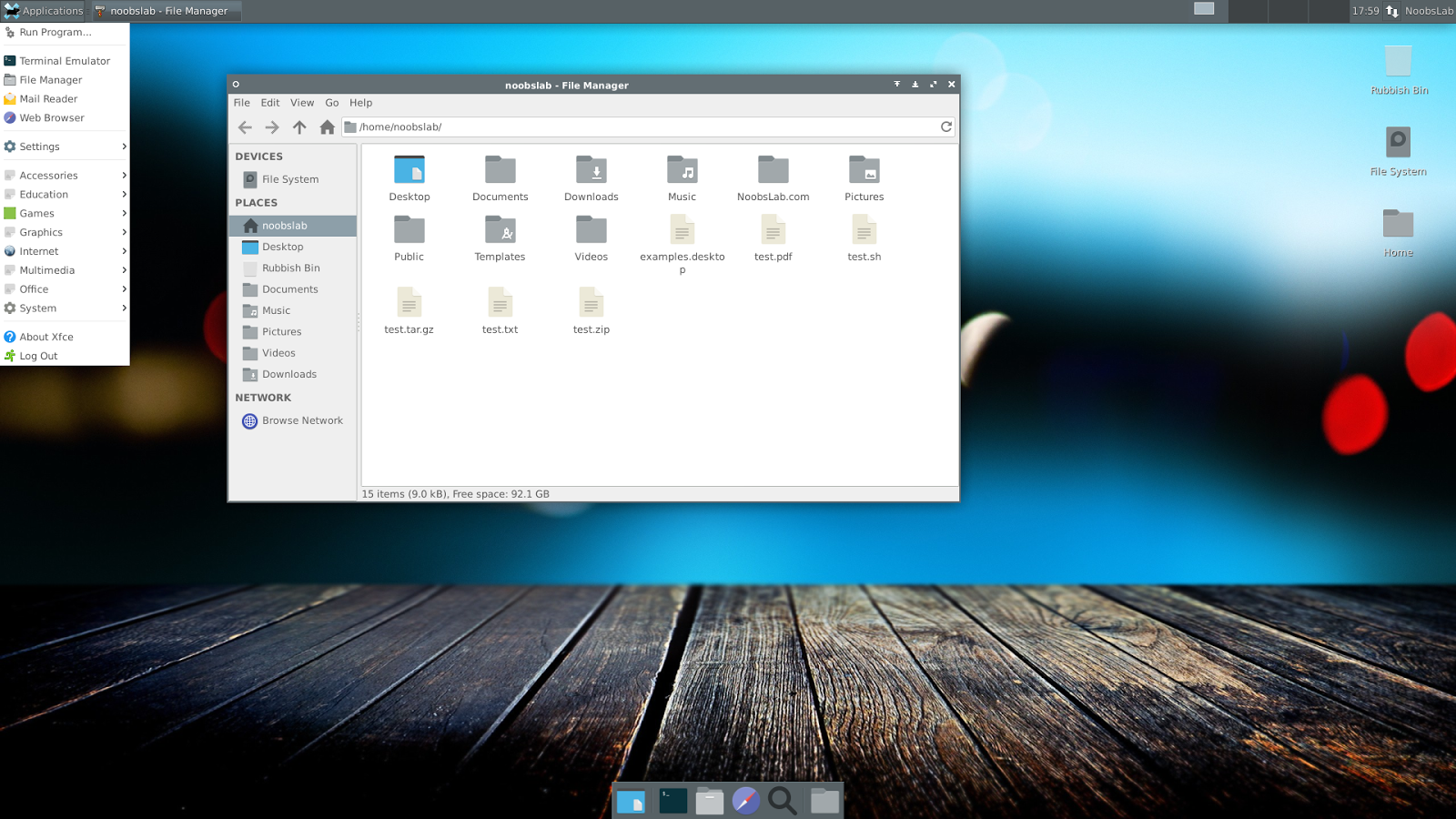This screenshot has height=819, width=1456.
Task: Launch web browser from the bottom dock
Action: pos(746,801)
